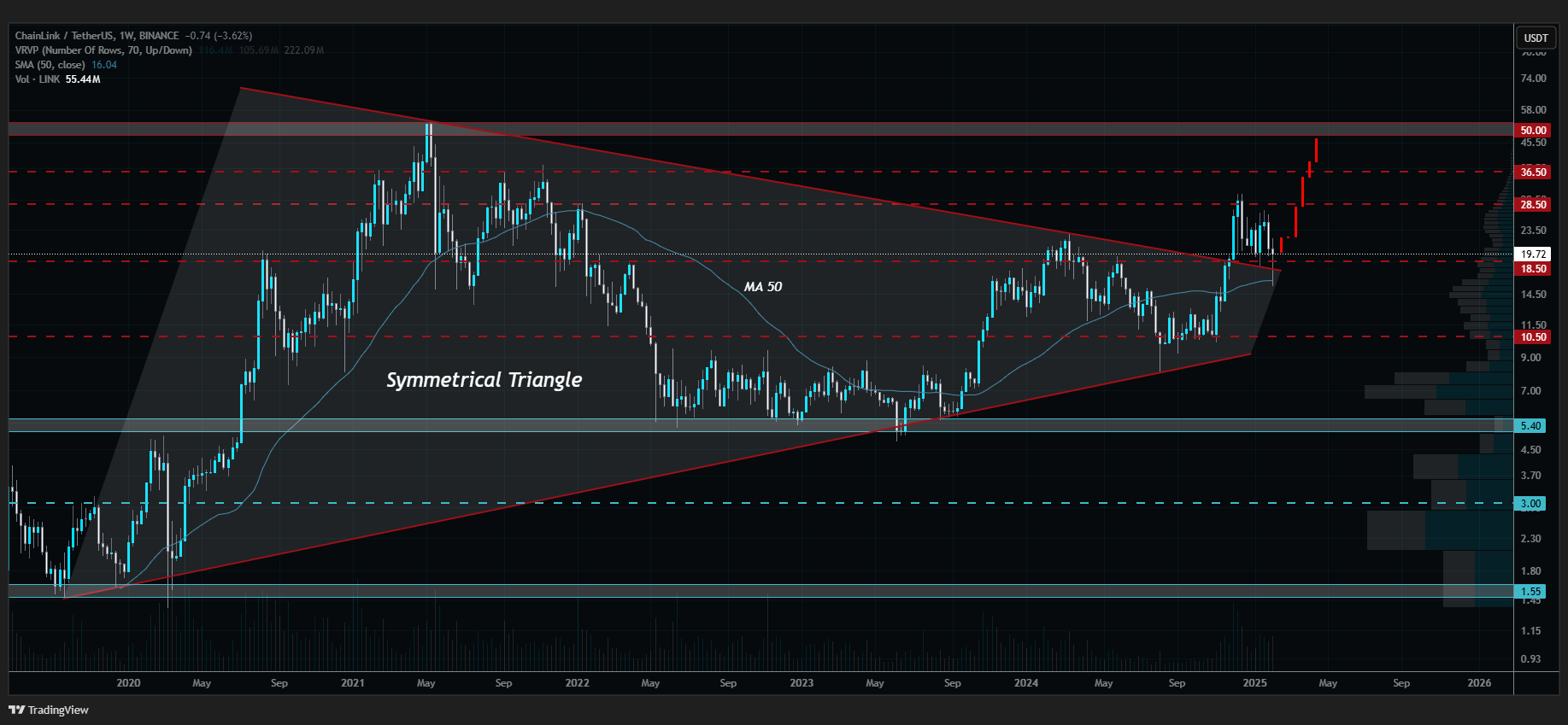
Task: Select the SMA (50, close) indicator legend
Action: tap(50, 65)
